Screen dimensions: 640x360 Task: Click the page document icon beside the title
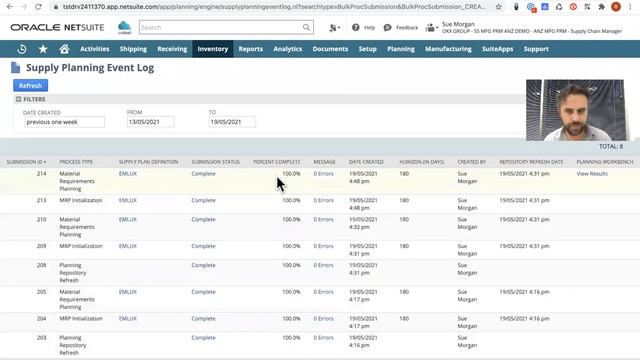pos(16,67)
